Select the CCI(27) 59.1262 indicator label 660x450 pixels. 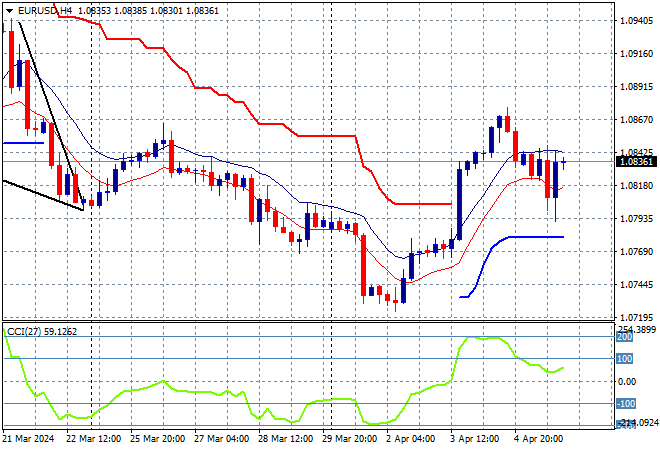click(42, 332)
